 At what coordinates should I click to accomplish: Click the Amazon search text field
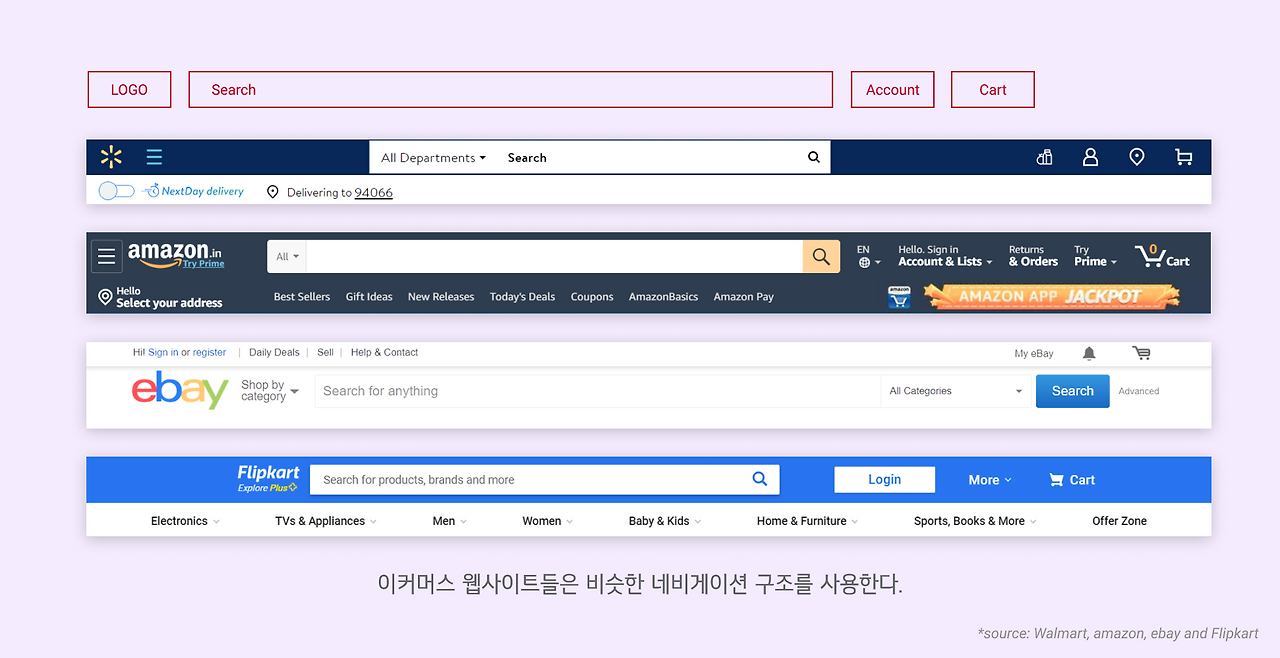coord(554,257)
